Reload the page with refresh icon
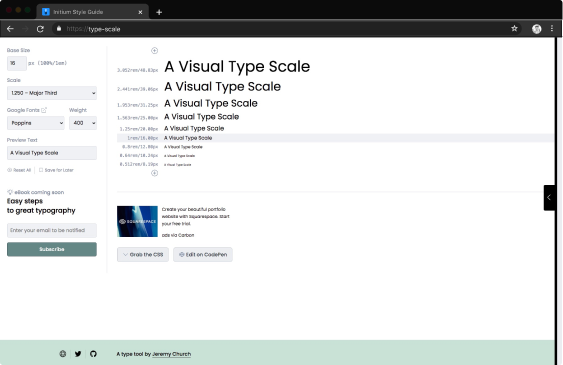 click(40, 29)
